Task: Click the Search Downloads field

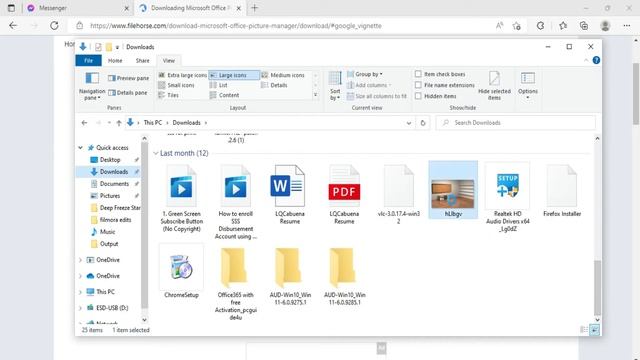Action: 516,123
